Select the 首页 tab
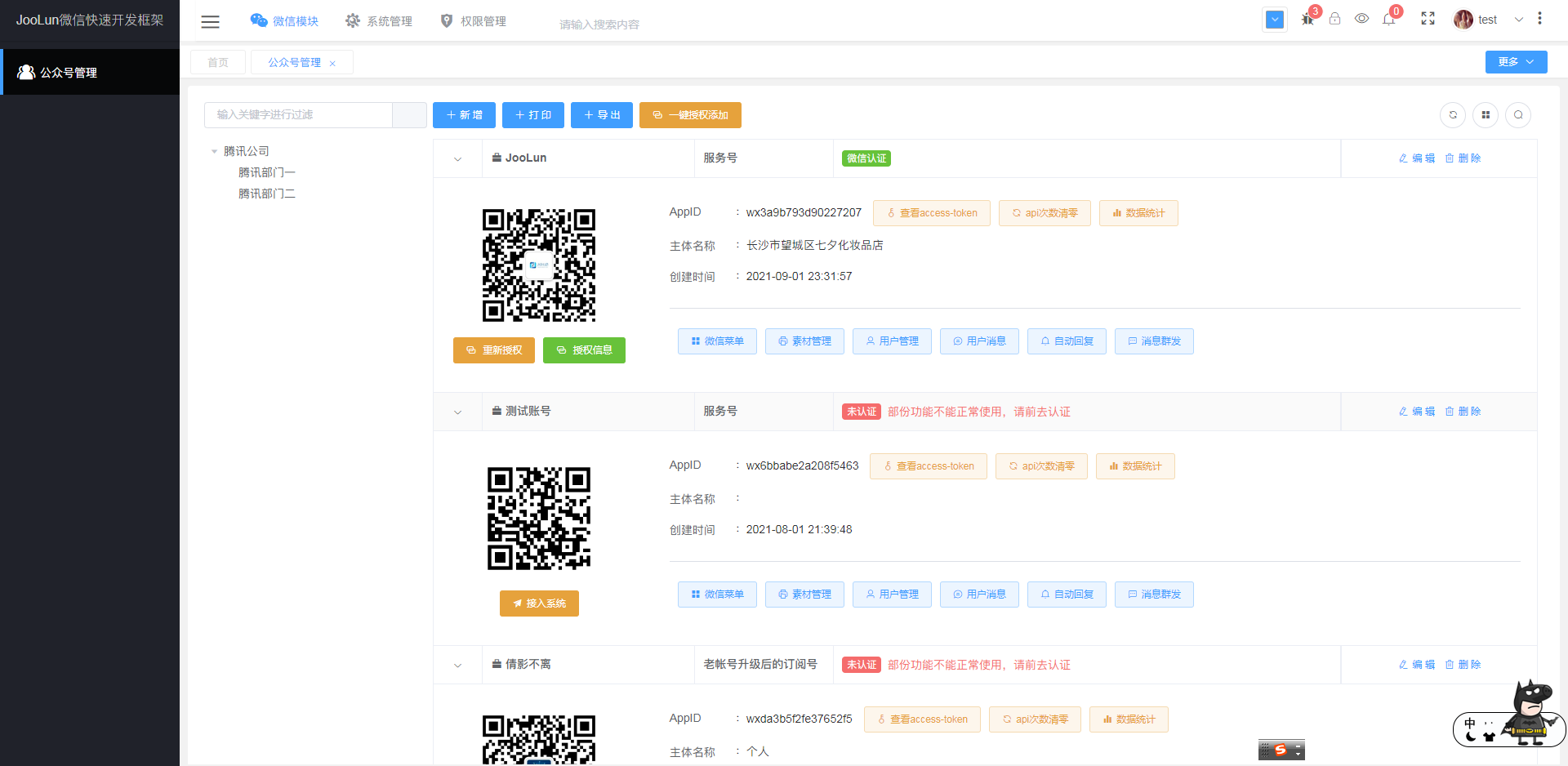1568x766 pixels. (x=218, y=63)
